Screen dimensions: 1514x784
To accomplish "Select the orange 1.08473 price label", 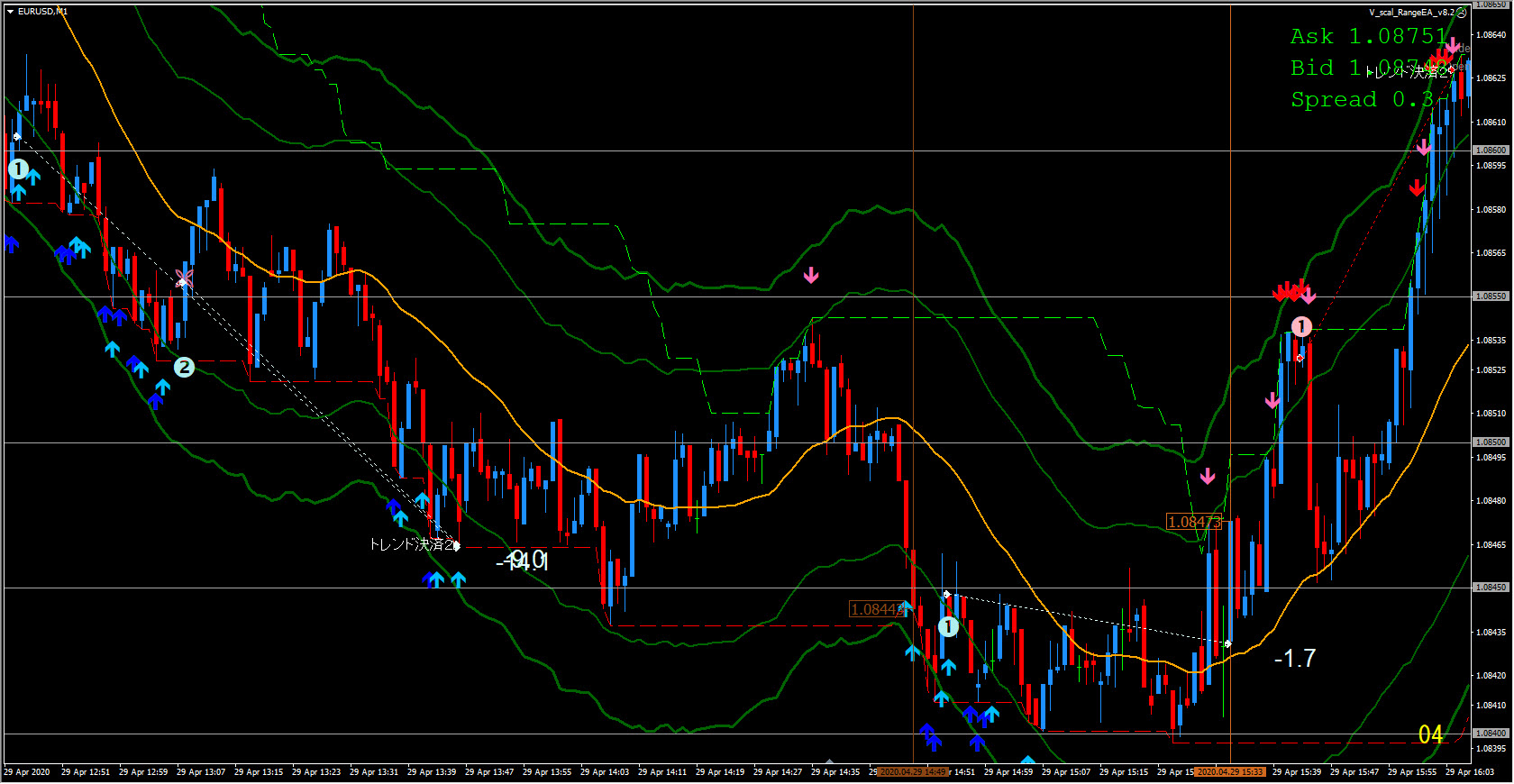I will coord(1194,522).
